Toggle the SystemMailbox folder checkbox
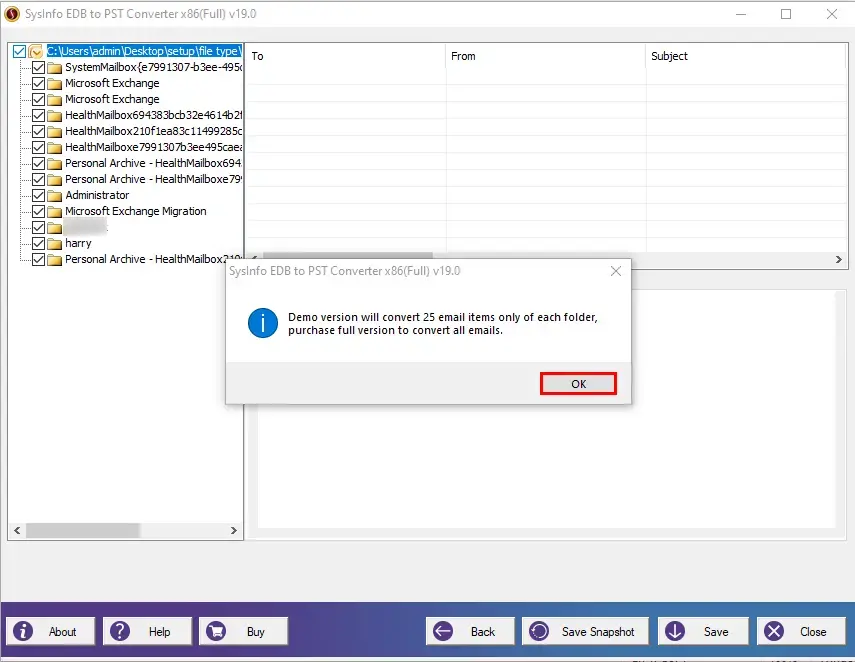855x662 pixels. pyautogui.click(x=38, y=68)
